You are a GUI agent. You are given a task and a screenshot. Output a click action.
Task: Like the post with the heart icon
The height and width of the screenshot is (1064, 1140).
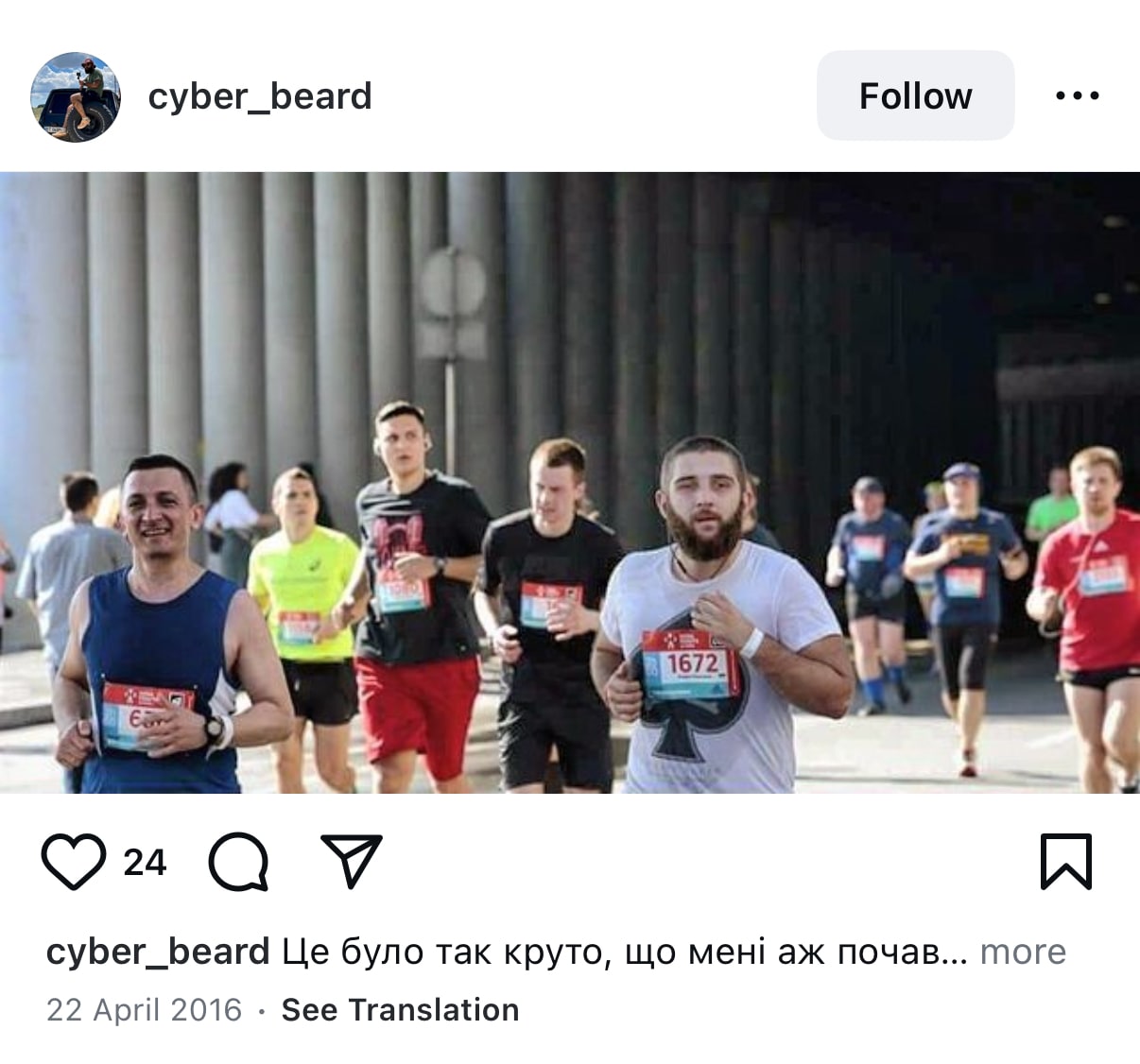click(74, 862)
